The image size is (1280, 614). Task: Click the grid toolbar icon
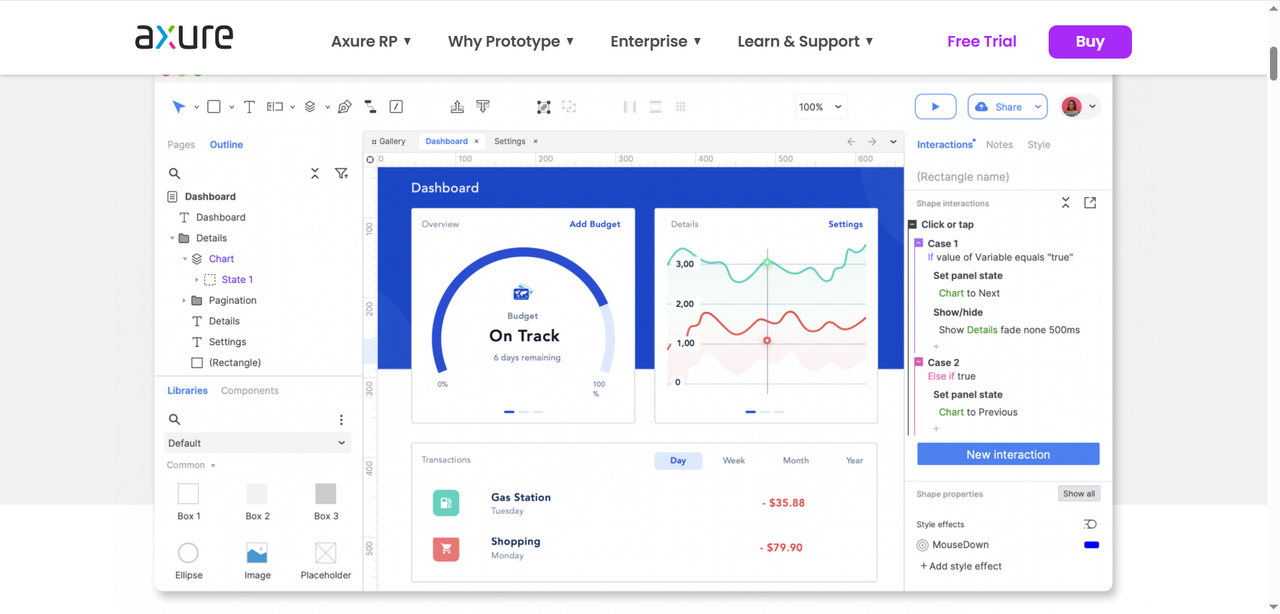coord(681,107)
